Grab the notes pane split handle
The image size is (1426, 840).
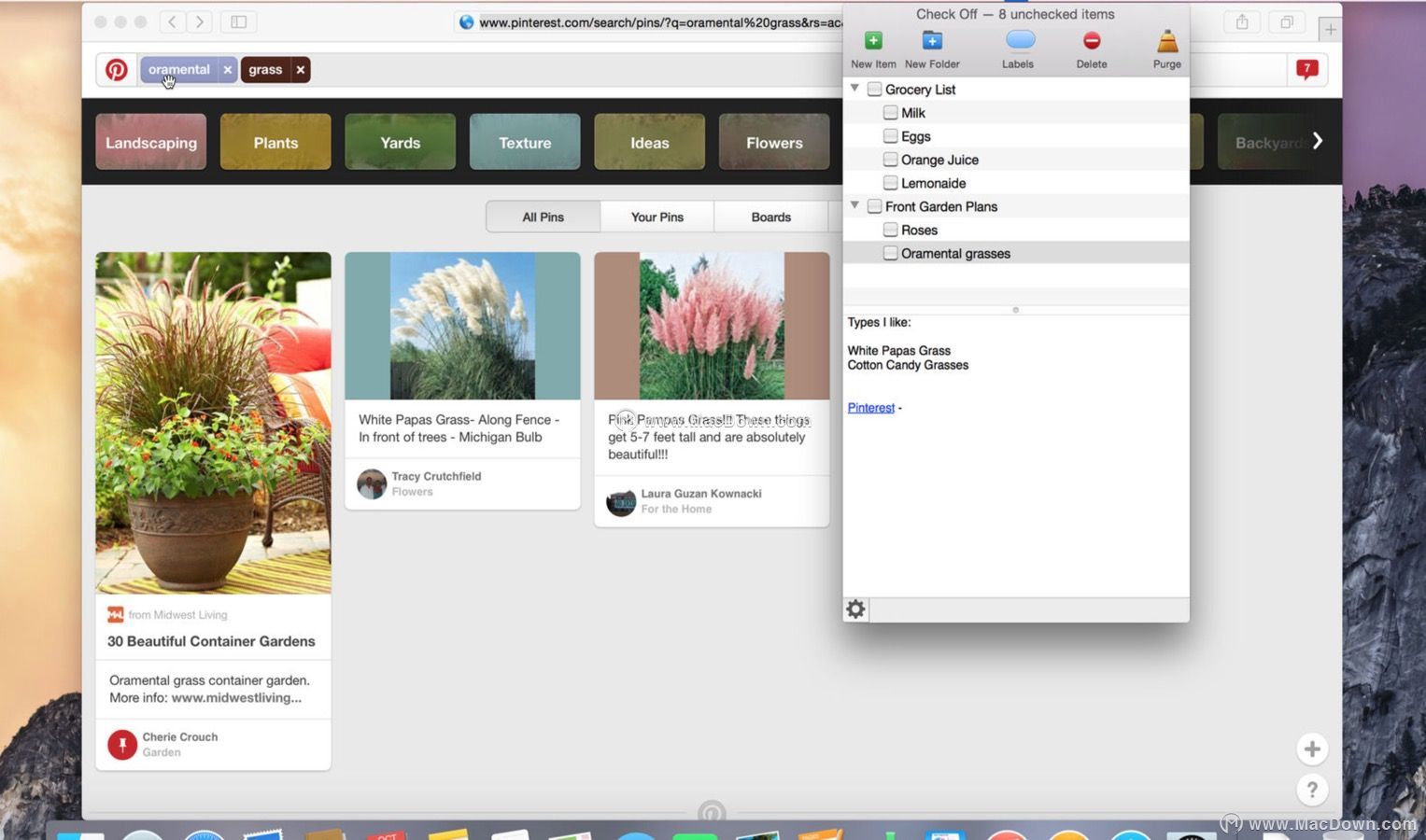pos(1016,310)
